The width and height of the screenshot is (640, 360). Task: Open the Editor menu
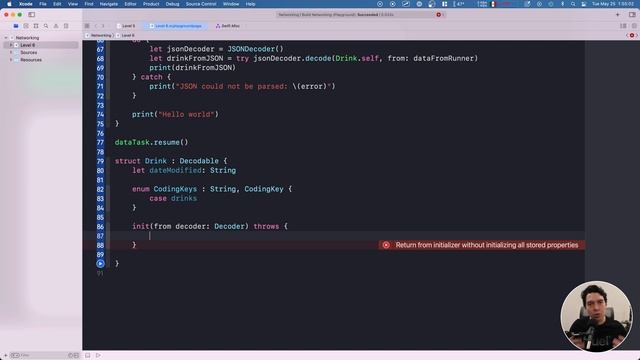(x=130, y=4)
